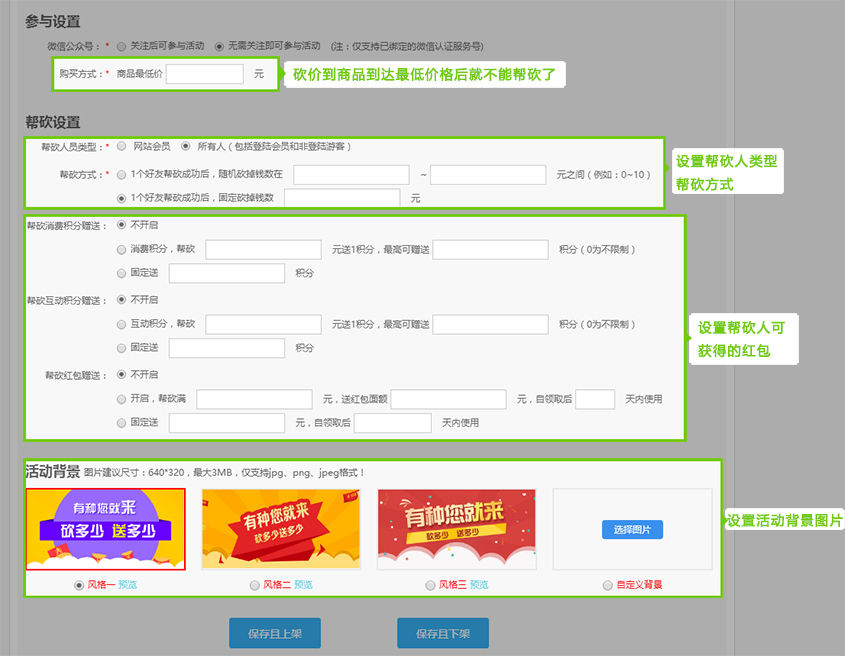The image size is (845, 656).
Task: Choose 网站会员 as the helper type
Action: point(122,147)
